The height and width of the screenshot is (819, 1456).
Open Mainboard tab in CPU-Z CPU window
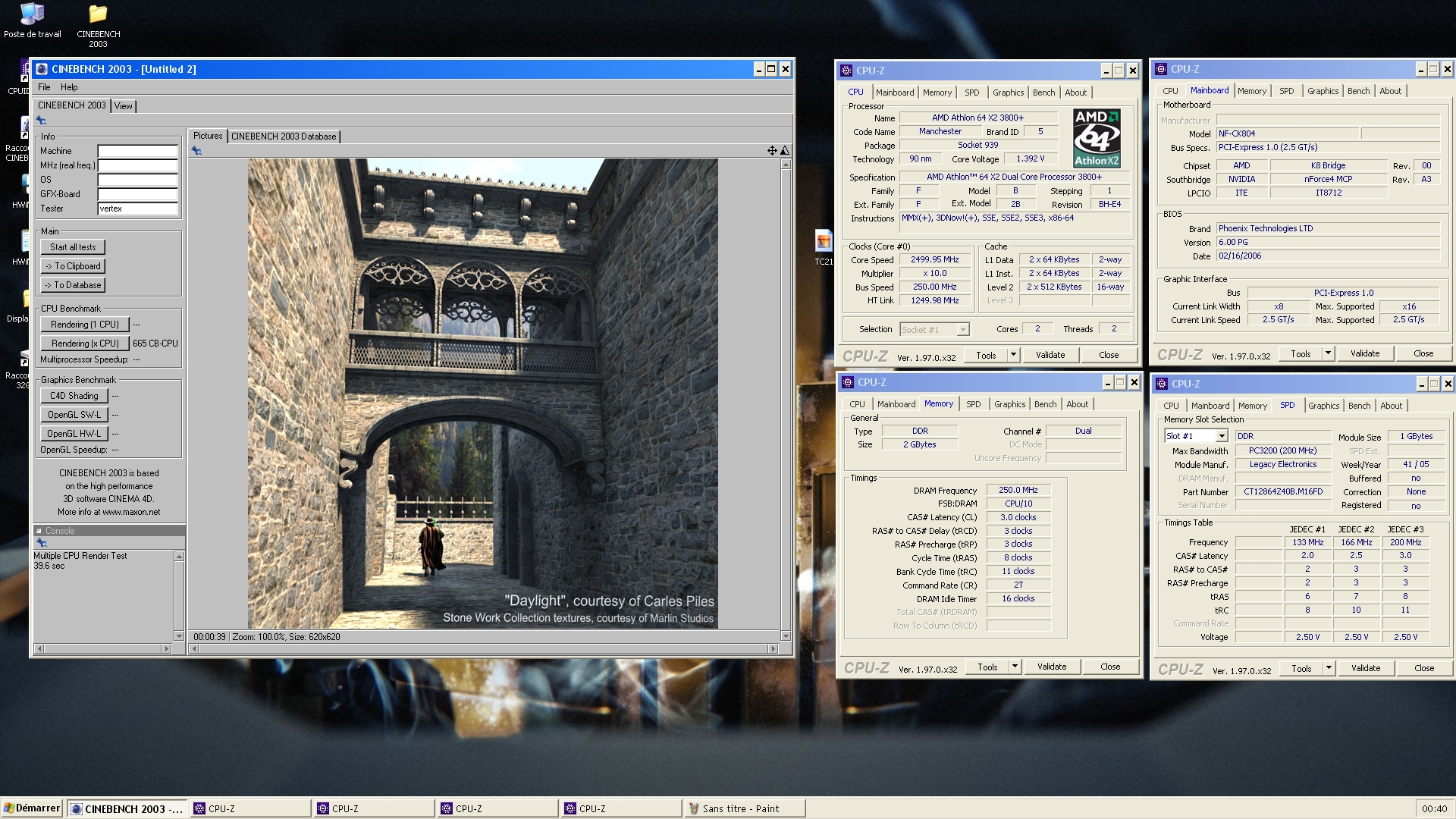[x=895, y=93]
